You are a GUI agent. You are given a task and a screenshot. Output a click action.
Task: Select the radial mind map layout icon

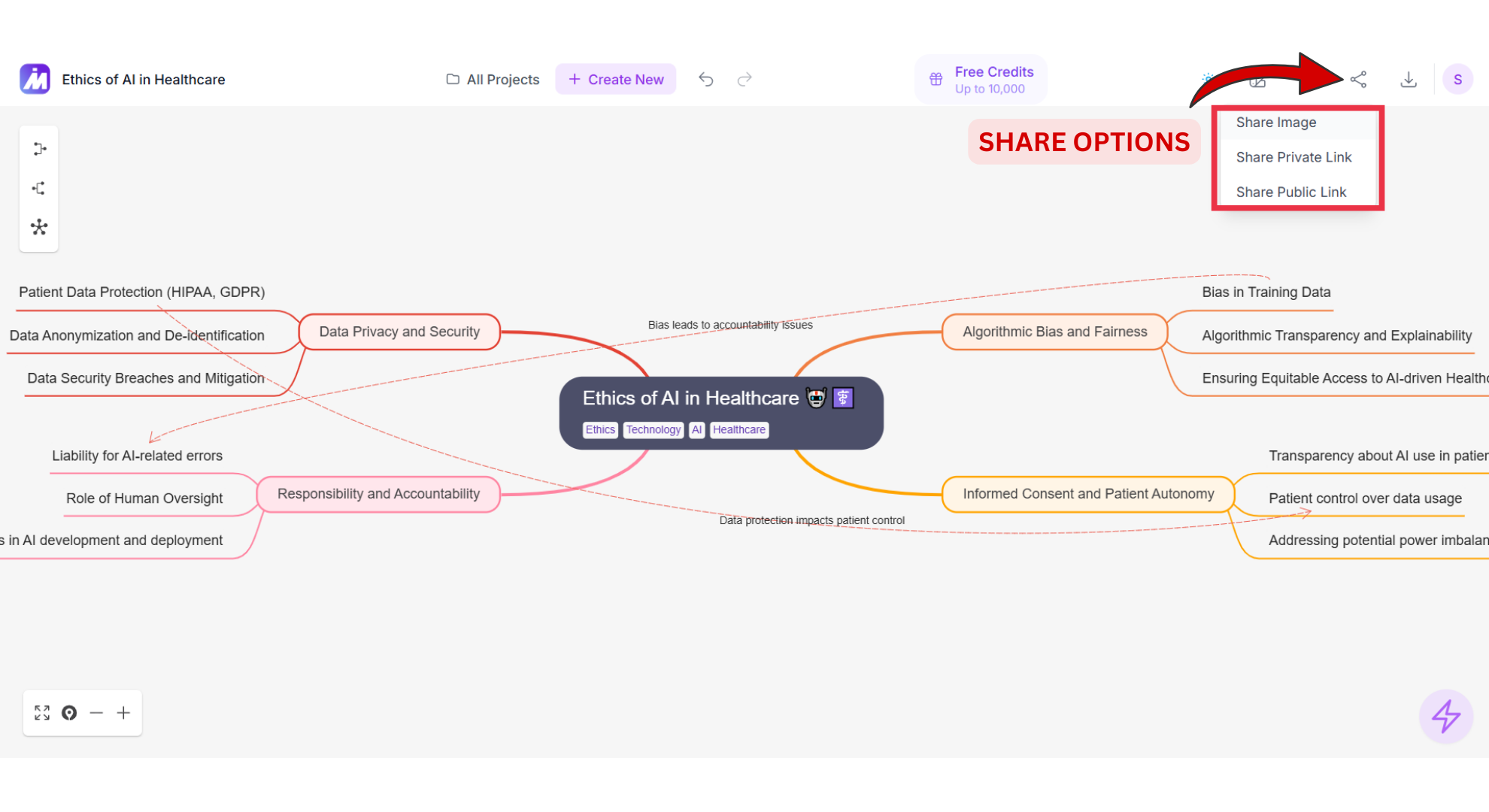tap(39, 227)
